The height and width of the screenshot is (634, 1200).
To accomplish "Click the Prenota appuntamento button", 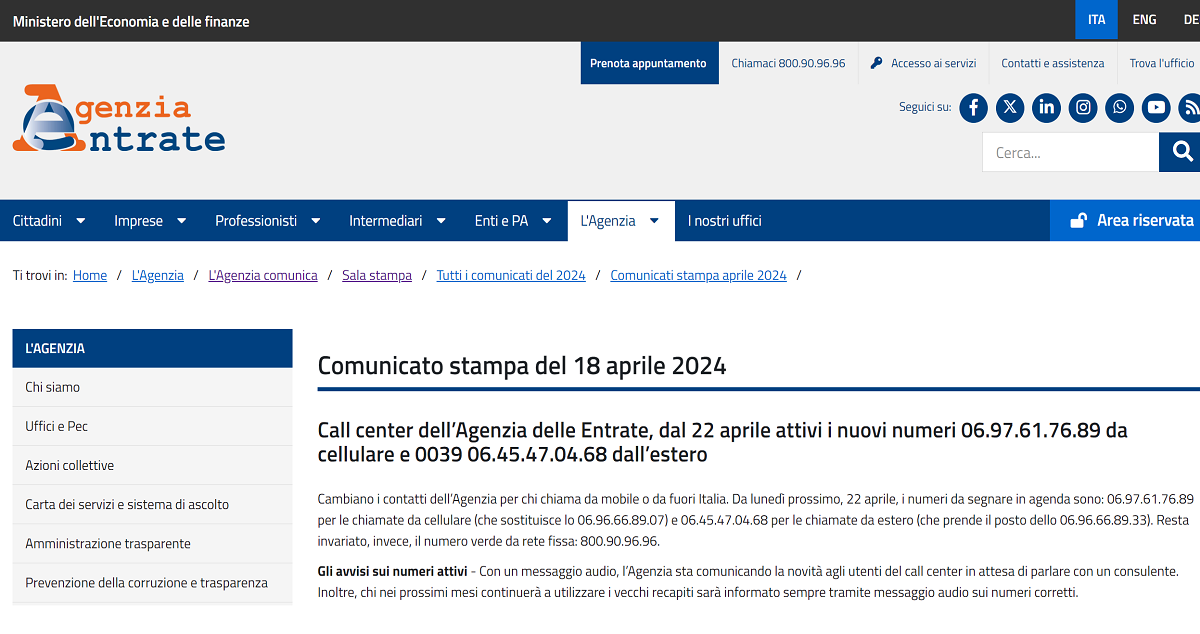I will (649, 62).
